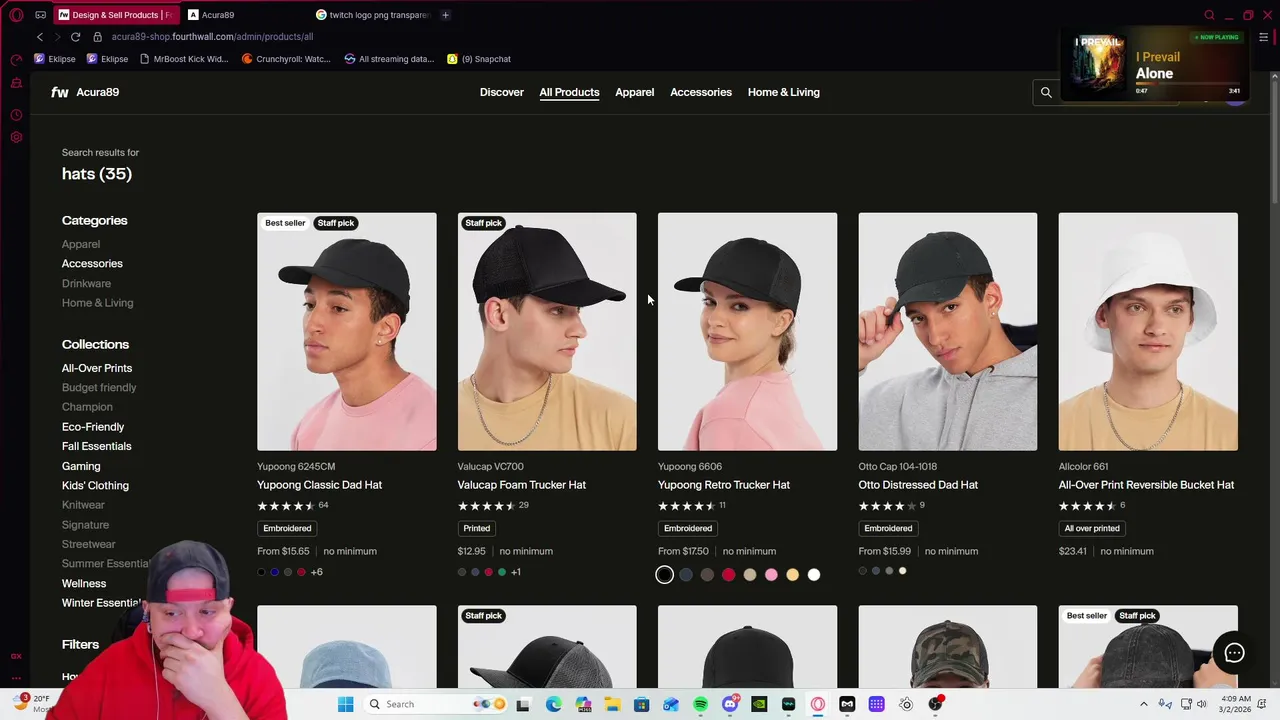
Task: Open Microsoft Edge from the taskbar
Action: pyautogui.click(x=553, y=704)
